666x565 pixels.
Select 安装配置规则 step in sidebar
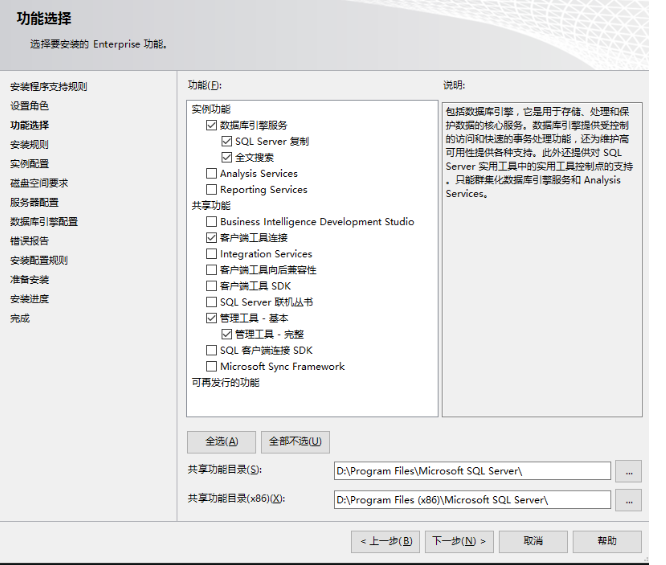coord(39,260)
